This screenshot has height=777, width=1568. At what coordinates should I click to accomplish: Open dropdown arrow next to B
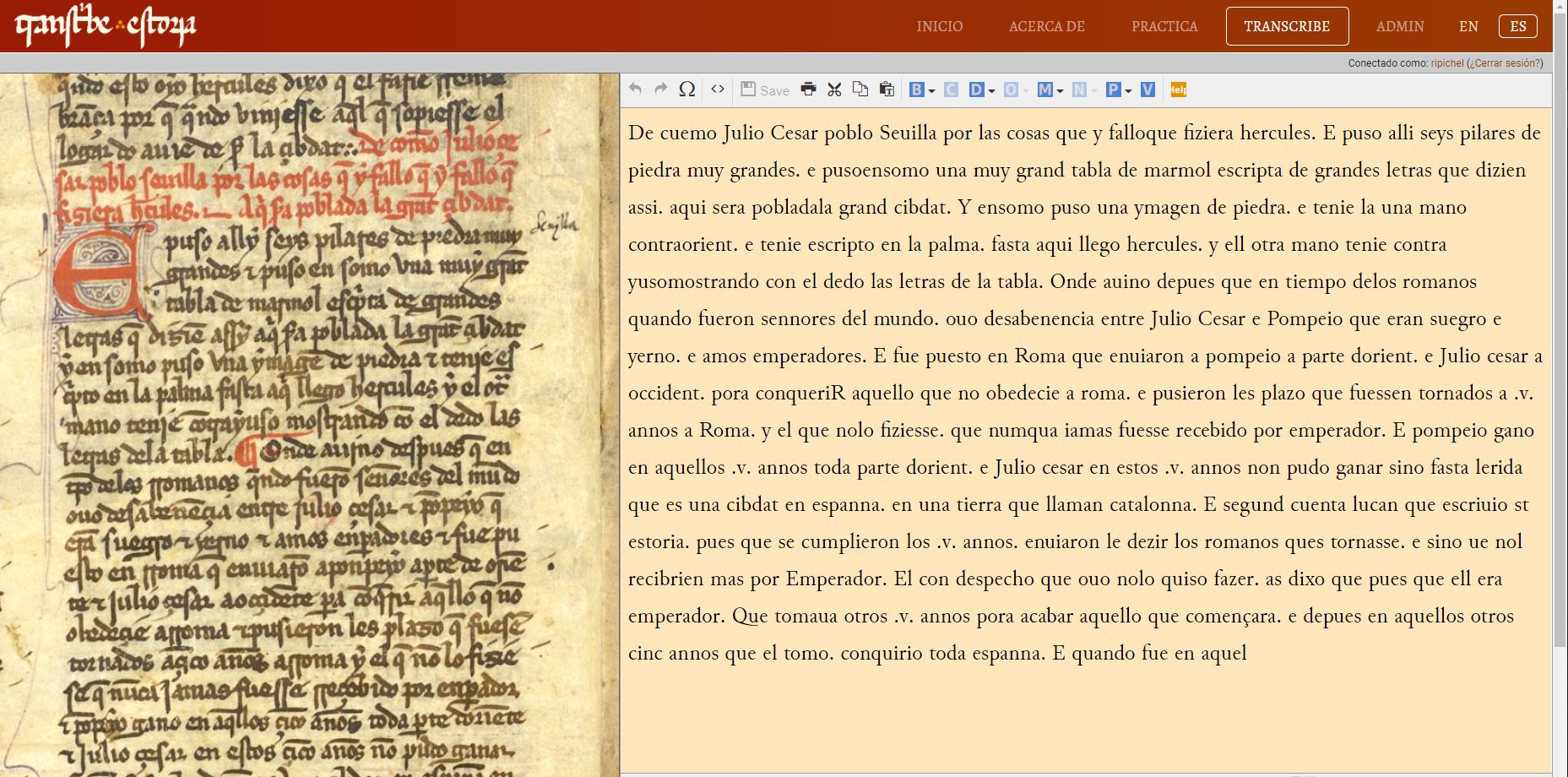pyautogui.click(x=931, y=90)
